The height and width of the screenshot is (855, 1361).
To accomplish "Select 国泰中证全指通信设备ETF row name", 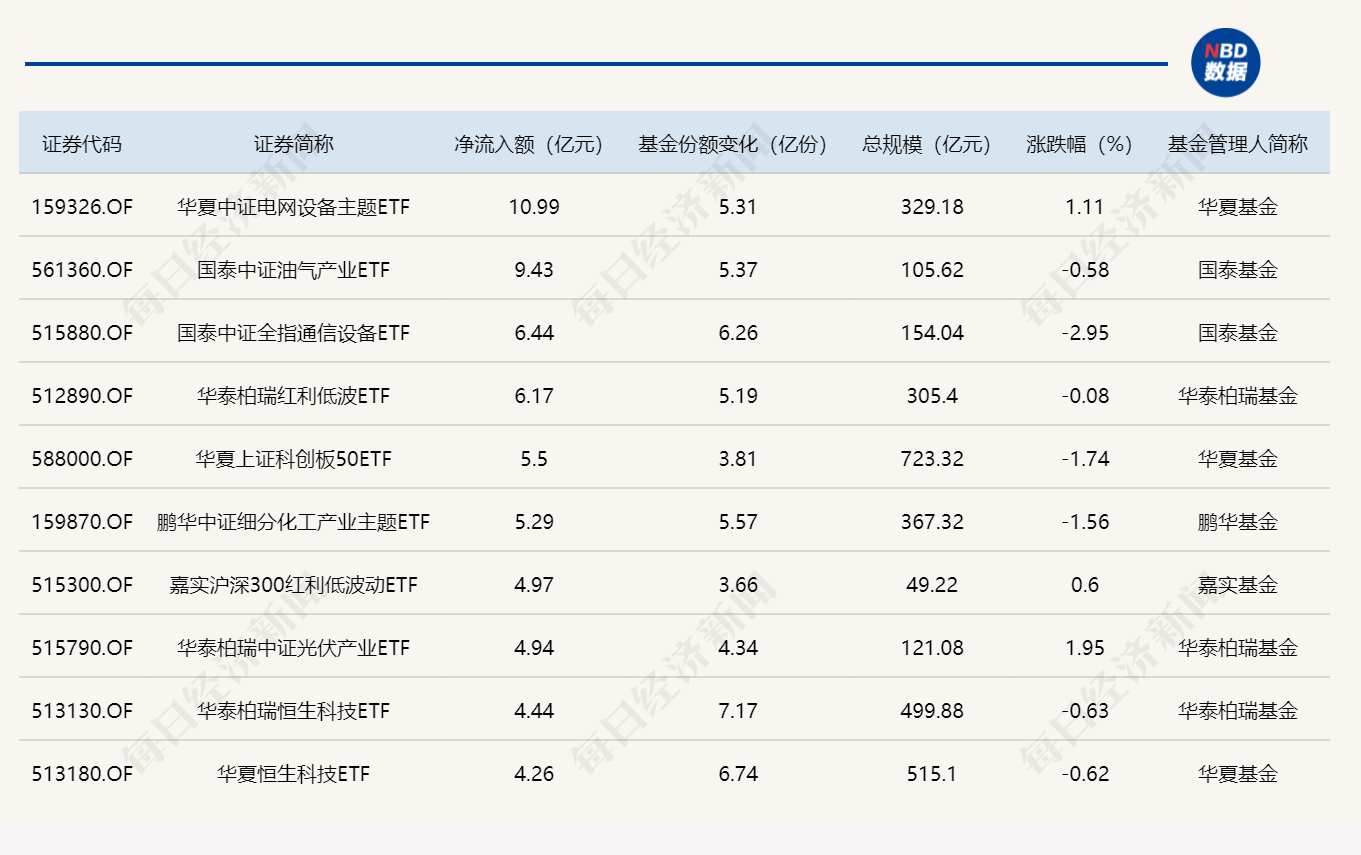I will pyautogui.click(x=293, y=333).
